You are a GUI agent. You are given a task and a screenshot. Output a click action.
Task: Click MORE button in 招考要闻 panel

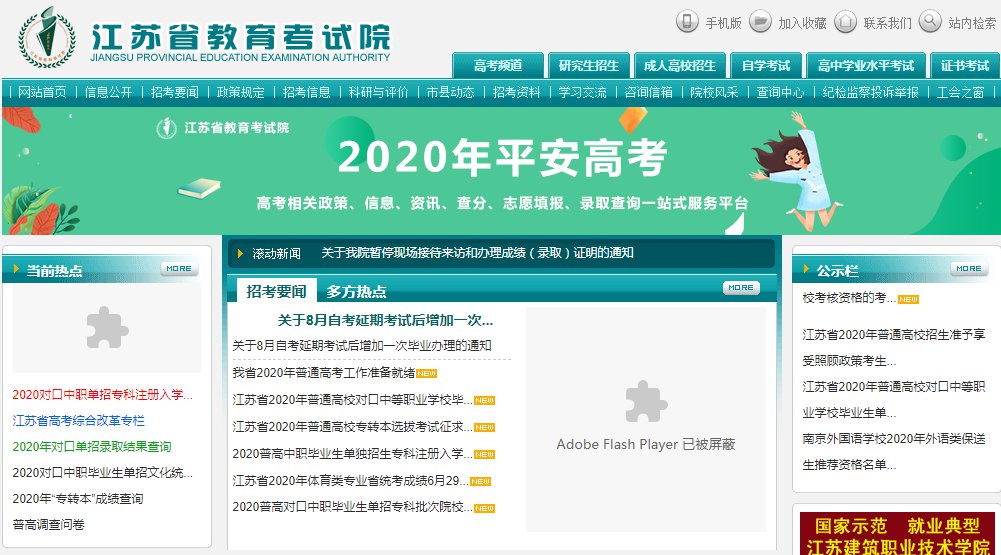click(741, 287)
